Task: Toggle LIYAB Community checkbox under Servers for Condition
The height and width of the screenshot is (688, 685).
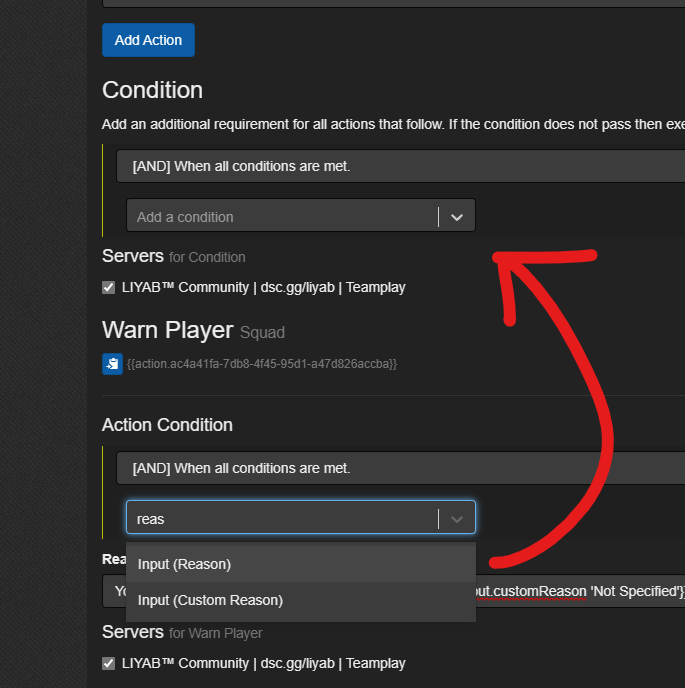Action: click(x=109, y=288)
